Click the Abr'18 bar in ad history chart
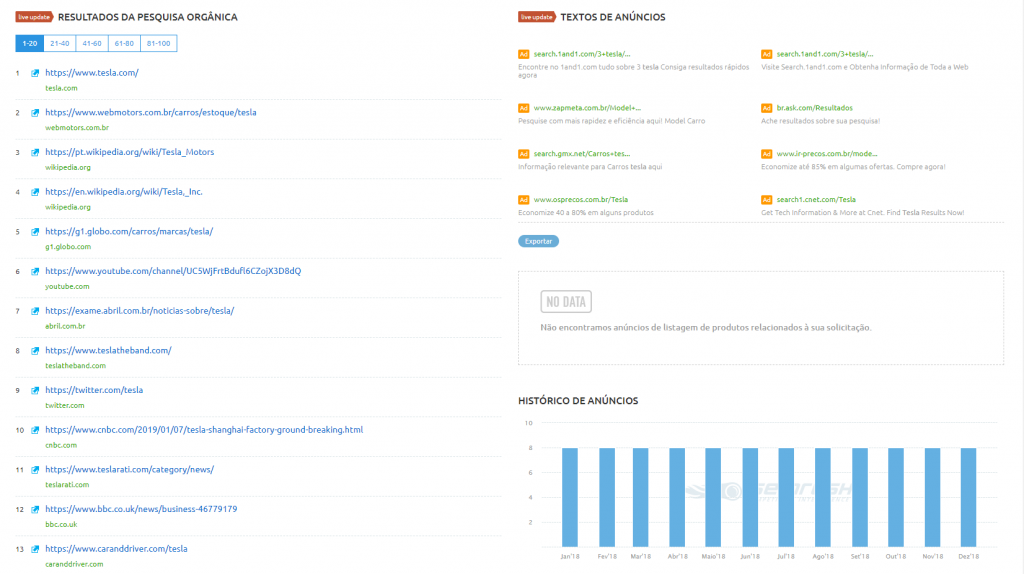 [x=677, y=498]
